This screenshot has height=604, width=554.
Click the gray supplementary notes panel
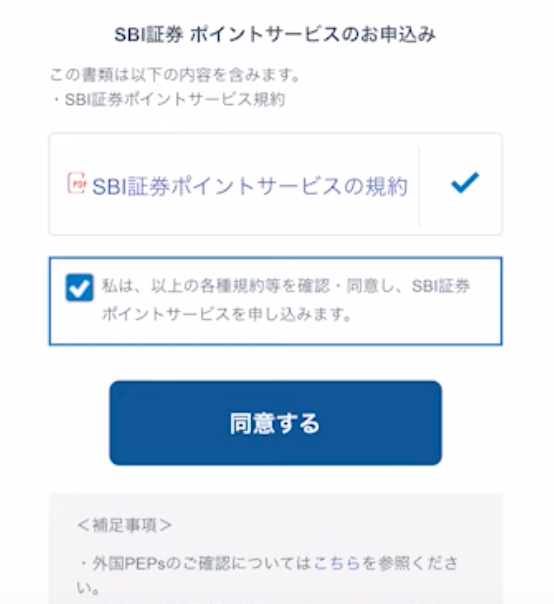coord(275,549)
